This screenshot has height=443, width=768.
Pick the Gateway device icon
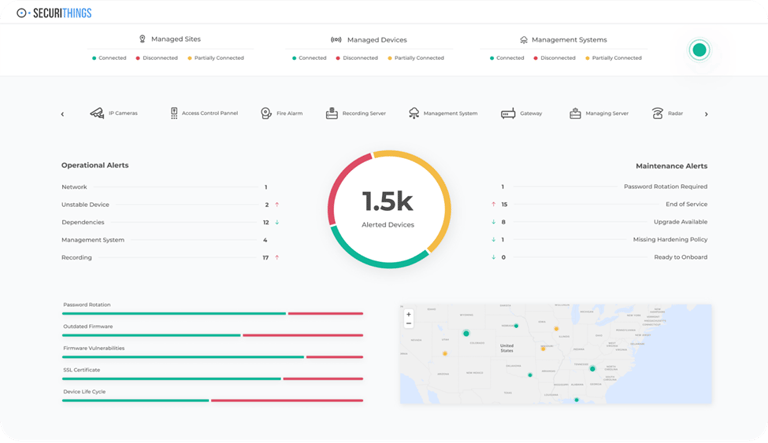coord(508,114)
